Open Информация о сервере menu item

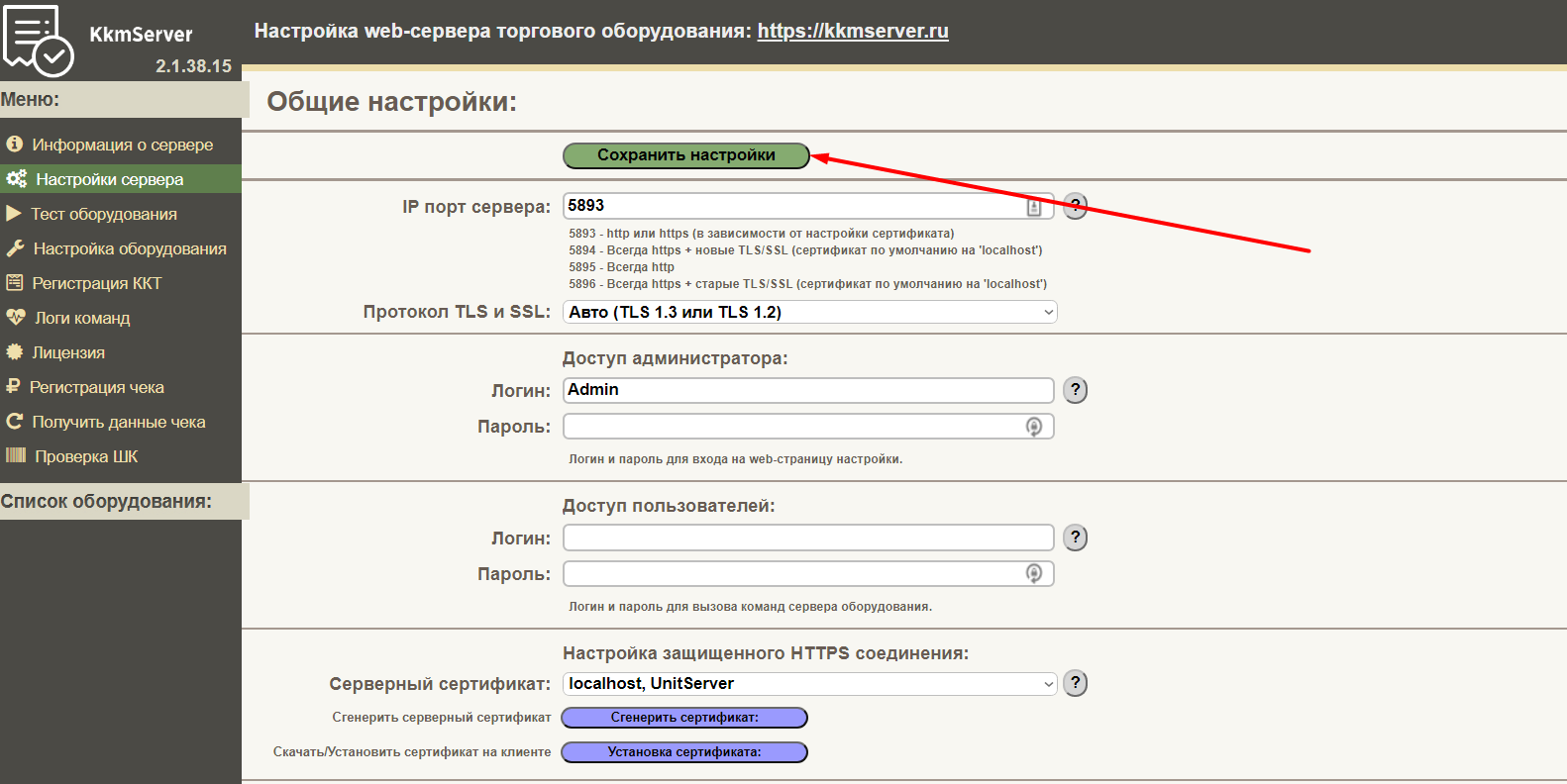click(121, 145)
